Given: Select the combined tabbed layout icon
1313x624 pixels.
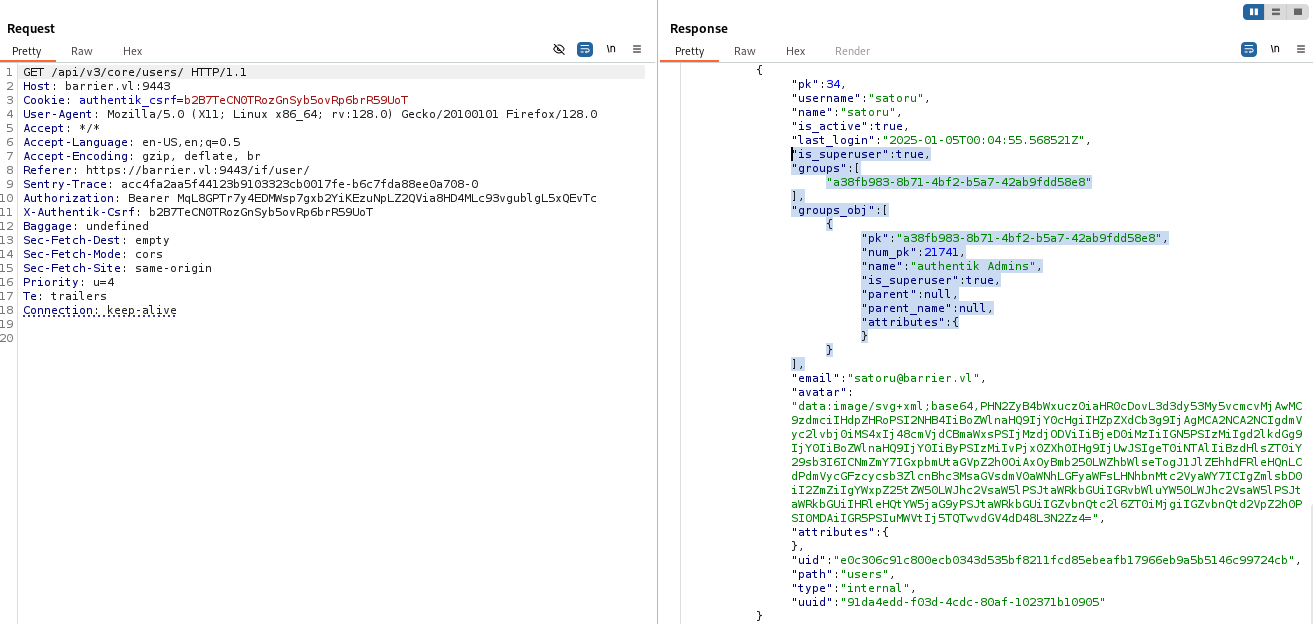Looking at the screenshot, I should [1297, 12].
